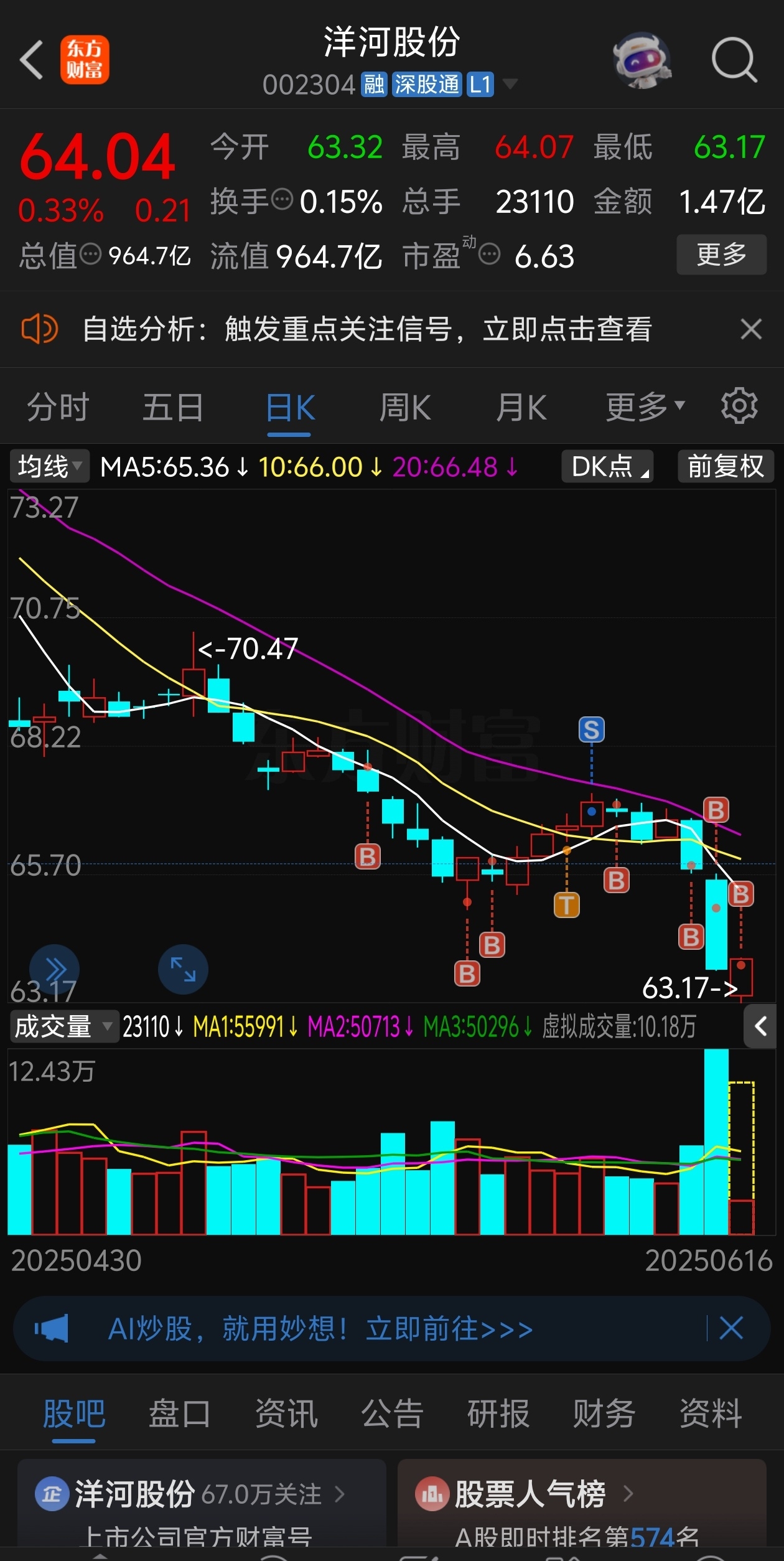
Task: Tap the 股票人气榜 chart icon
Action: [x=432, y=1494]
